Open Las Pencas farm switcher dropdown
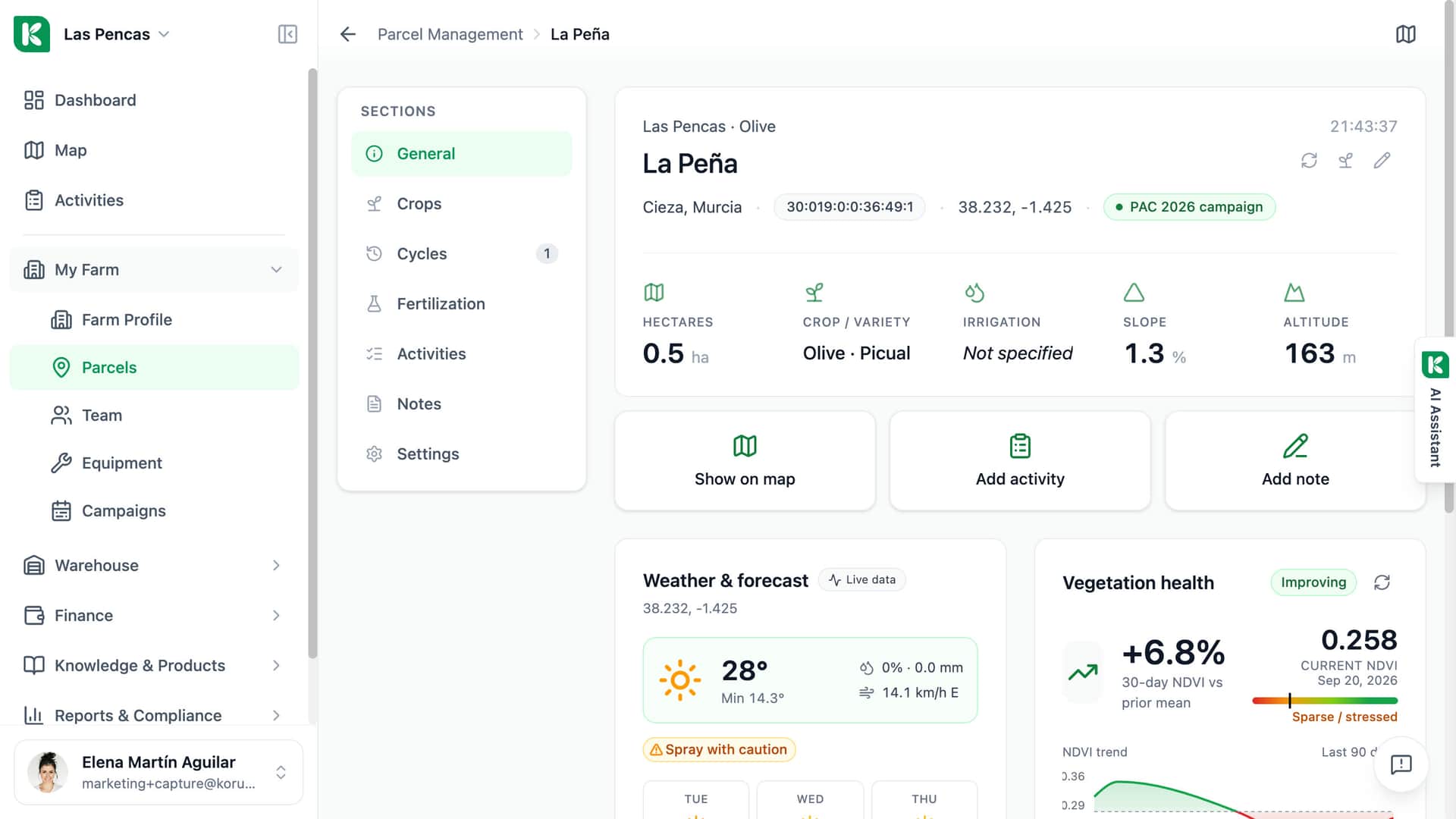This screenshot has height=819, width=1456. point(117,34)
